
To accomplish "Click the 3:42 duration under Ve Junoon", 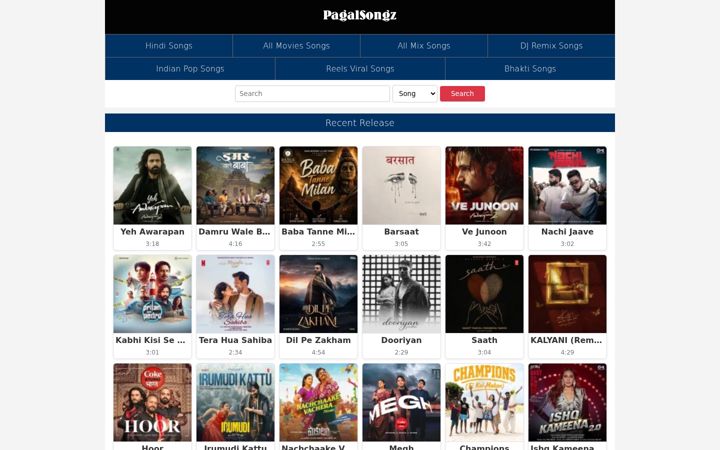I will tap(484, 244).
